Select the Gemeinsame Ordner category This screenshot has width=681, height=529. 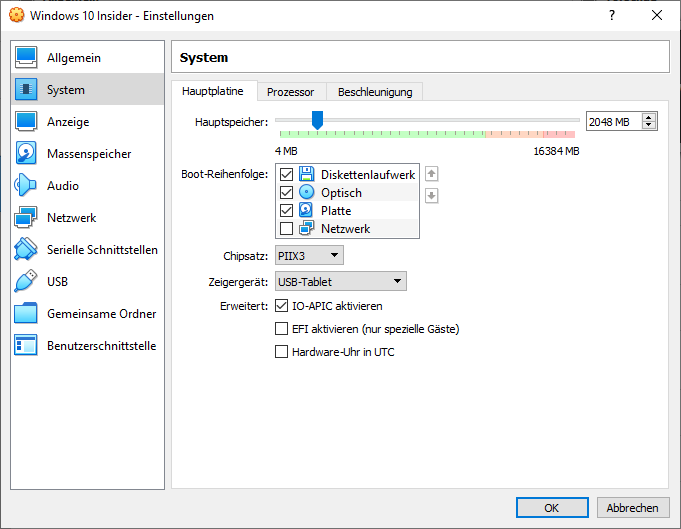pyautogui.click(x=88, y=314)
